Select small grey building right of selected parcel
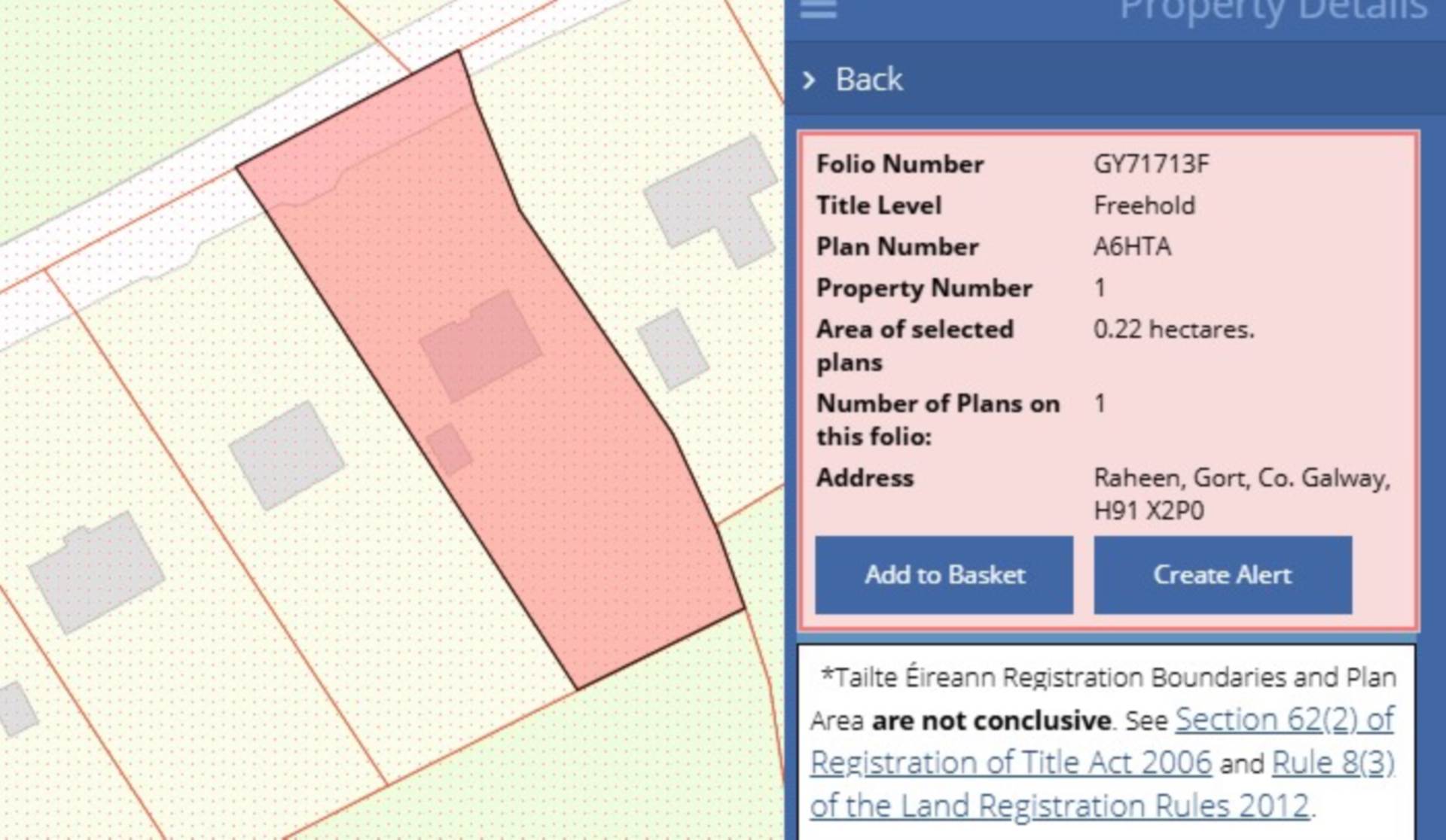The width and height of the screenshot is (1446, 840). [x=673, y=349]
